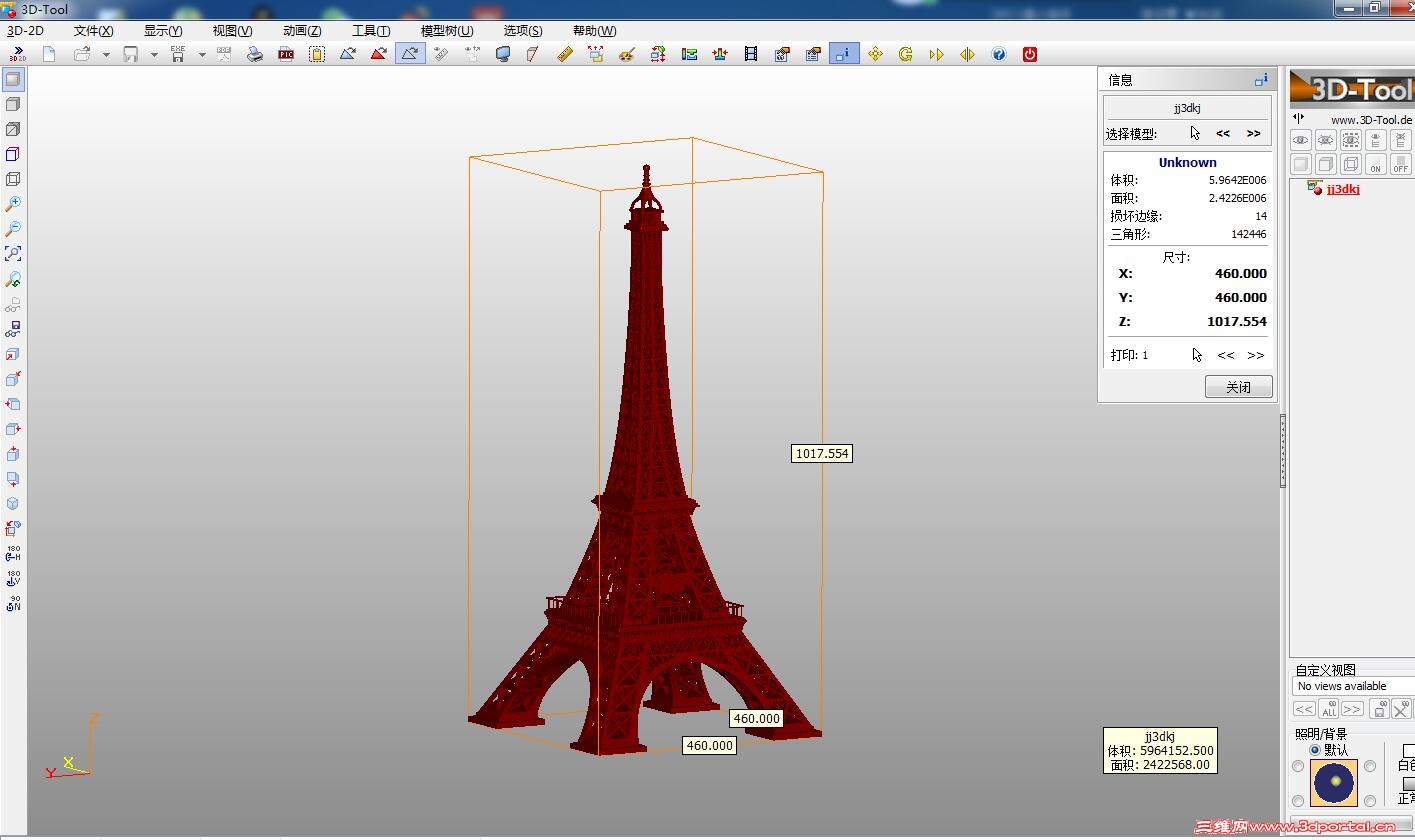Click the EXE publish save icon
The width and height of the screenshot is (1415, 840).
[178, 54]
